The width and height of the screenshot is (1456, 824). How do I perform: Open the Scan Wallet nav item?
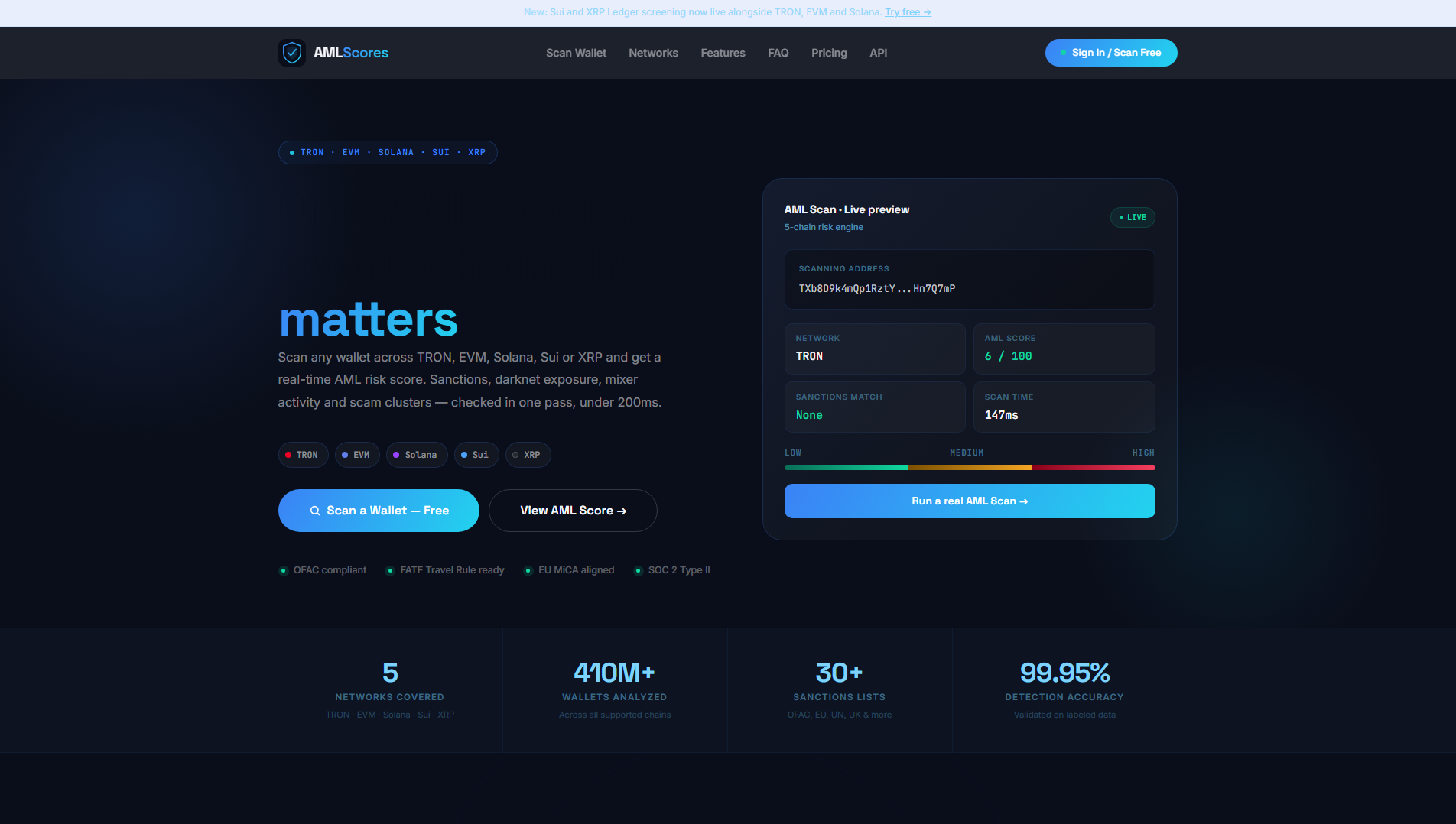(576, 53)
